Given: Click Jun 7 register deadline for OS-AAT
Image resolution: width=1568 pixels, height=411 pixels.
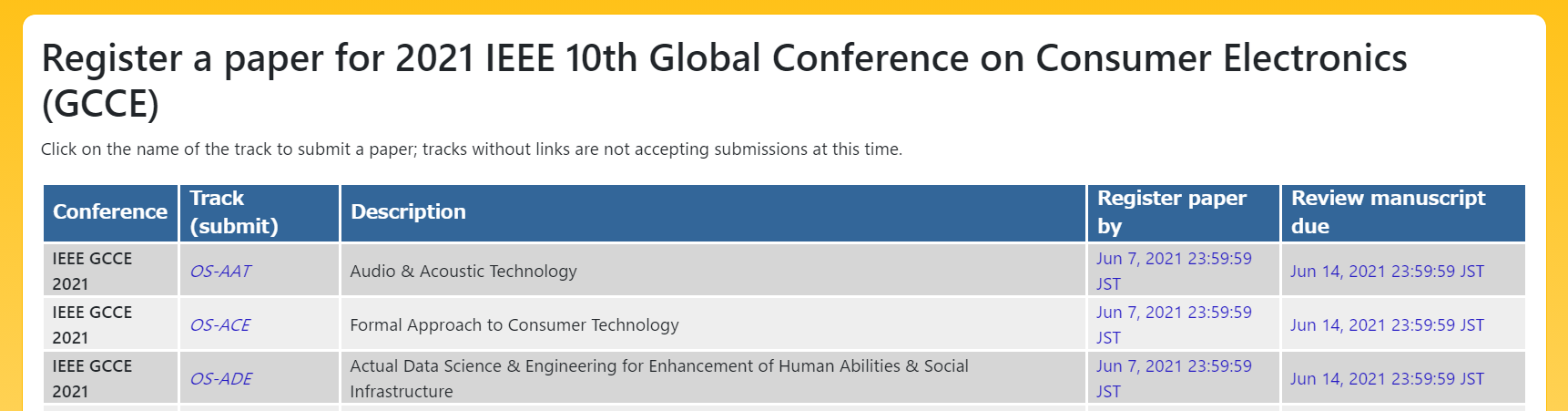Looking at the screenshot, I should (x=1174, y=271).
